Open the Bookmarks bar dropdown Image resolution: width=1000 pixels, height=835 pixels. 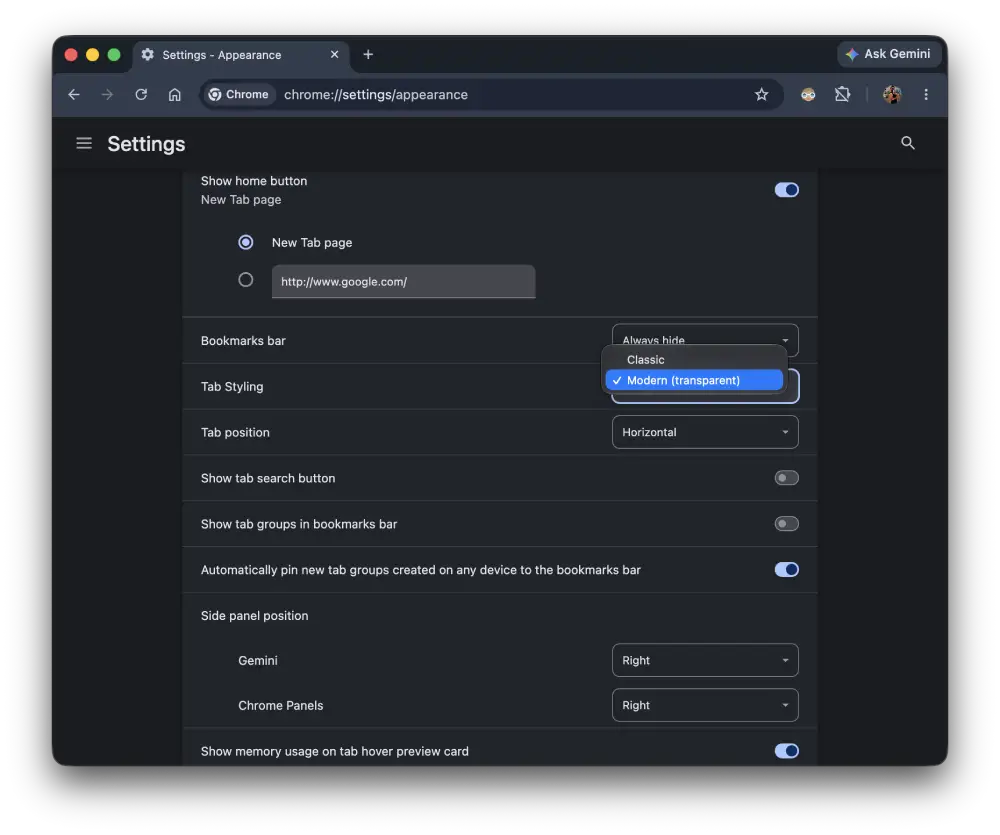click(x=705, y=340)
